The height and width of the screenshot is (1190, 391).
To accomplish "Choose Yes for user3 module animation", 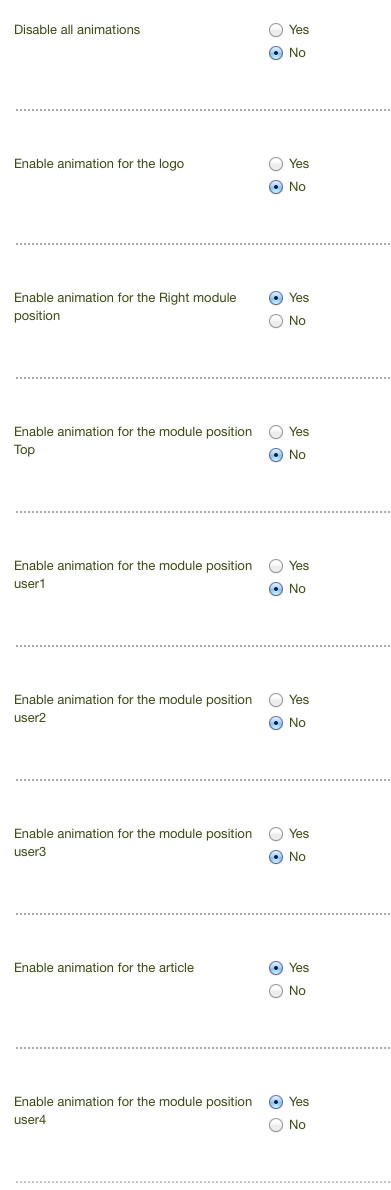I will [276, 834].
